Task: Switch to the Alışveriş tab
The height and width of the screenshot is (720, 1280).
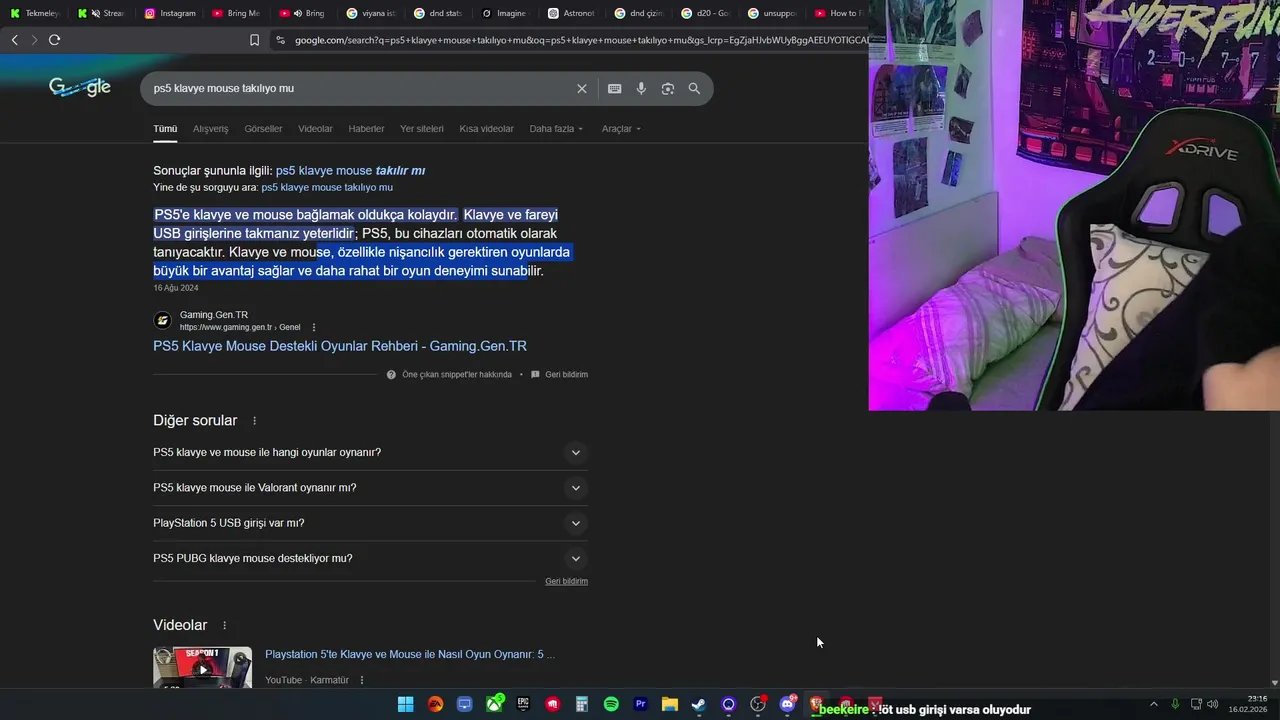Action: tap(210, 129)
